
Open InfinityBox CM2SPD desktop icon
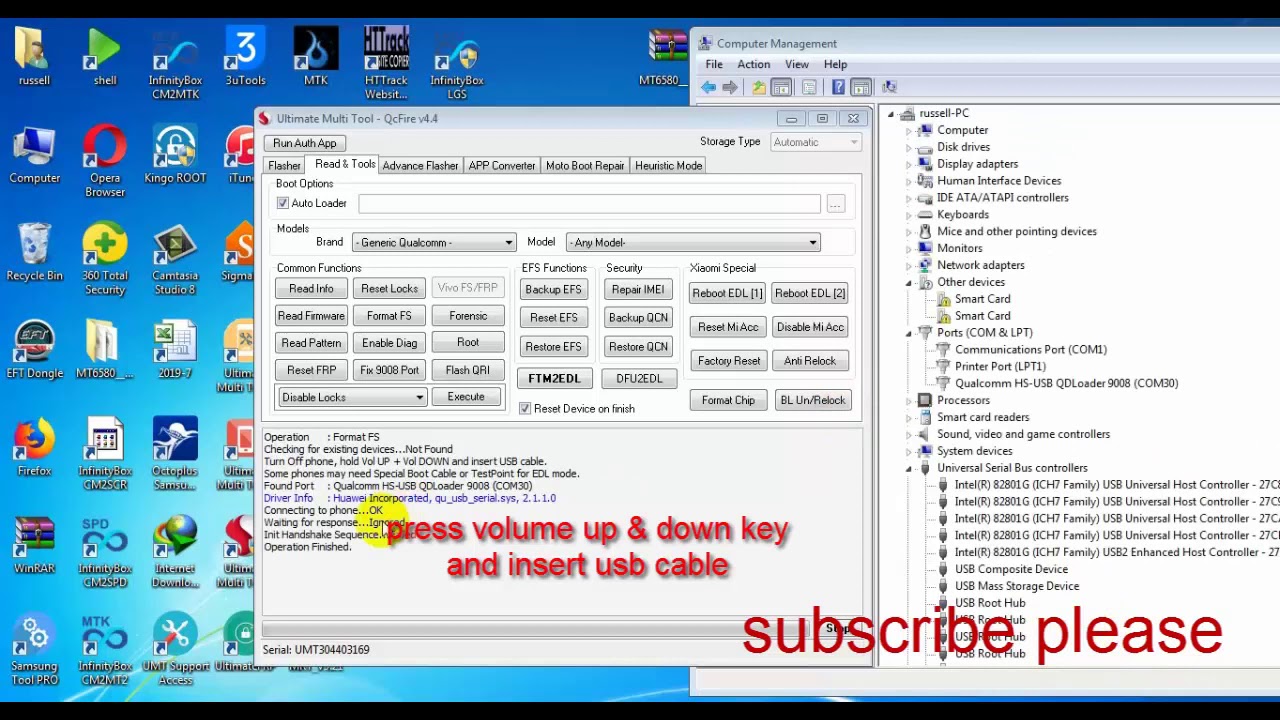coord(104,551)
